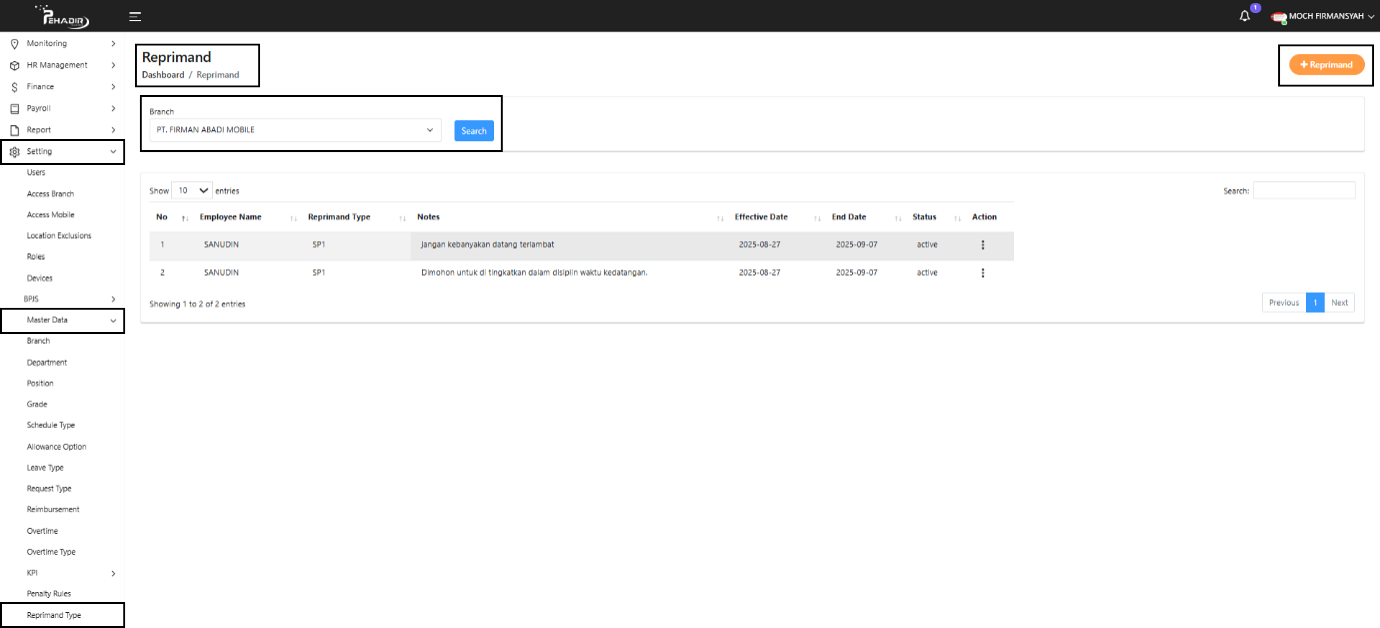The height and width of the screenshot is (628, 1380).
Task: Change the Show entries count dropdown
Action: (192, 190)
